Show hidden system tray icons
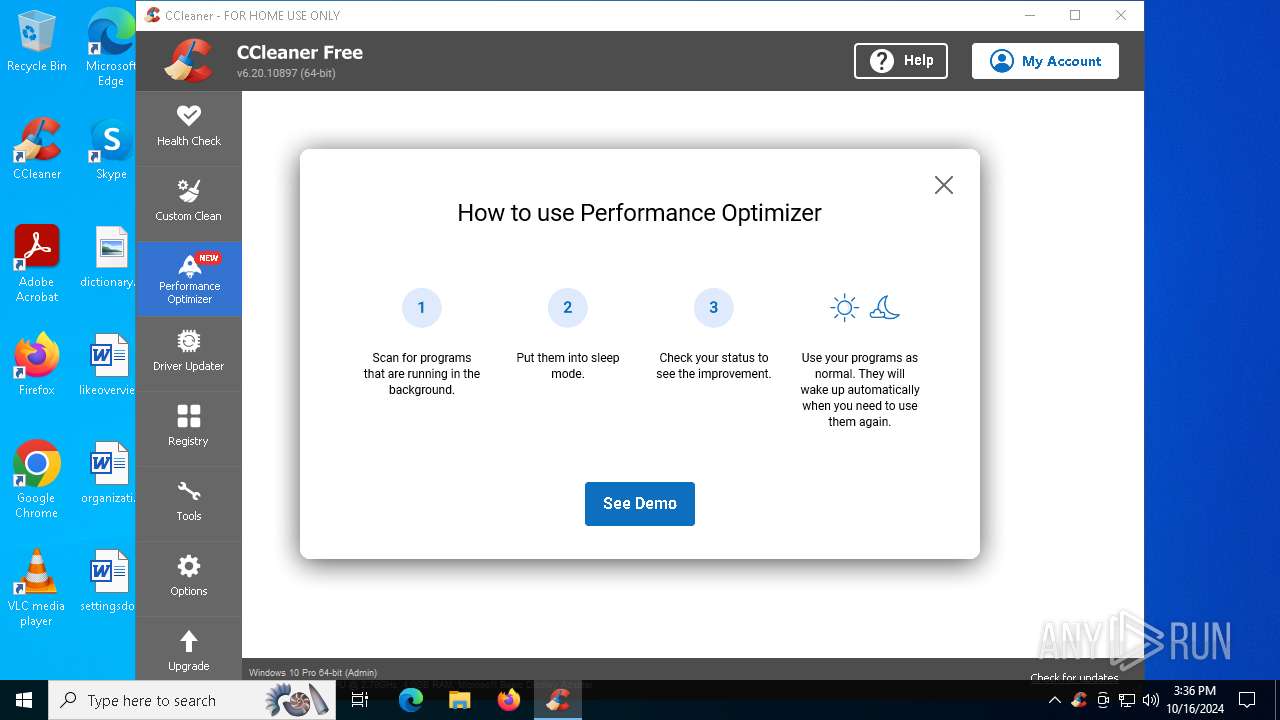Screen dimensions: 1280x720 pyautogui.click(x=1054, y=700)
